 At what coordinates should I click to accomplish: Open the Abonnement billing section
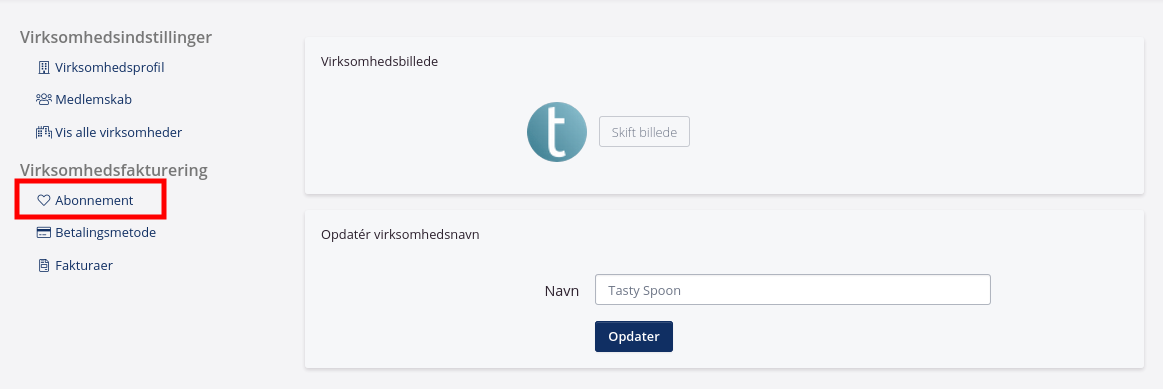pos(93,200)
